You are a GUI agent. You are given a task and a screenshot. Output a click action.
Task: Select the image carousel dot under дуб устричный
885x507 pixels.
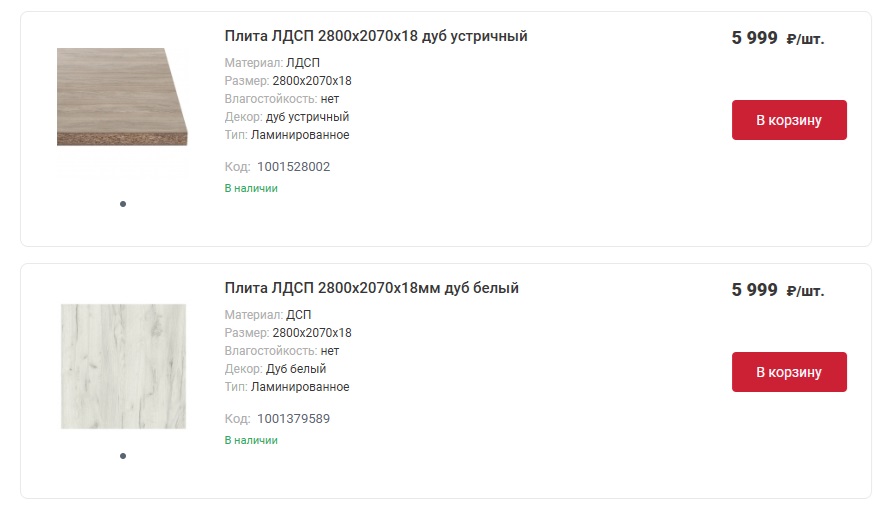pos(123,204)
